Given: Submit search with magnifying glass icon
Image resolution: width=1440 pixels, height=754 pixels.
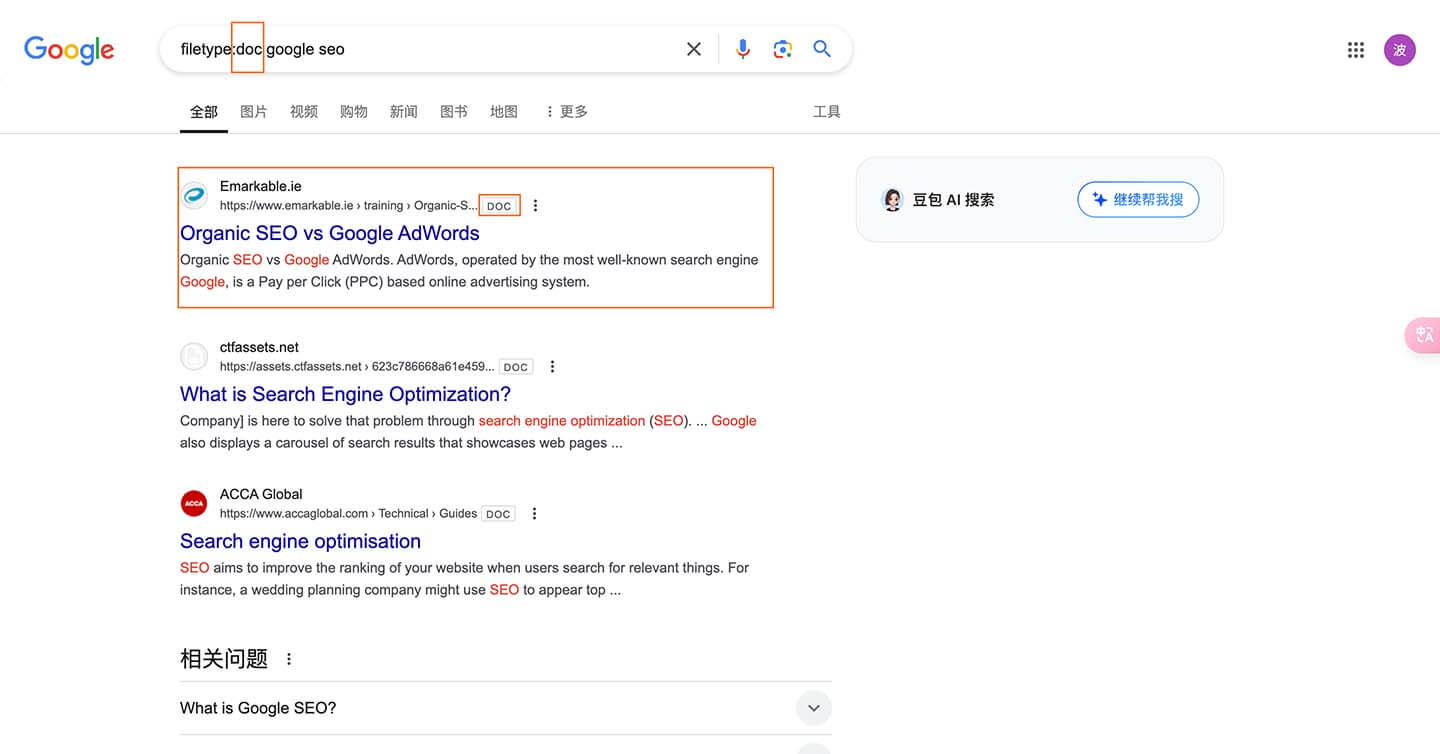Looking at the screenshot, I should click(822, 49).
